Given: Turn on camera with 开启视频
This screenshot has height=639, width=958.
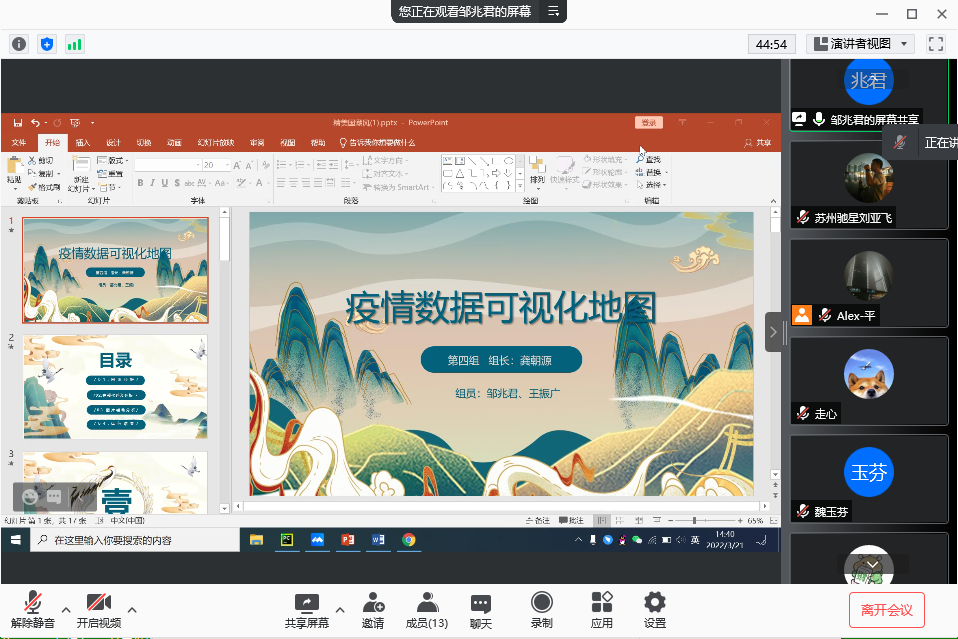Looking at the screenshot, I should [x=98, y=610].
